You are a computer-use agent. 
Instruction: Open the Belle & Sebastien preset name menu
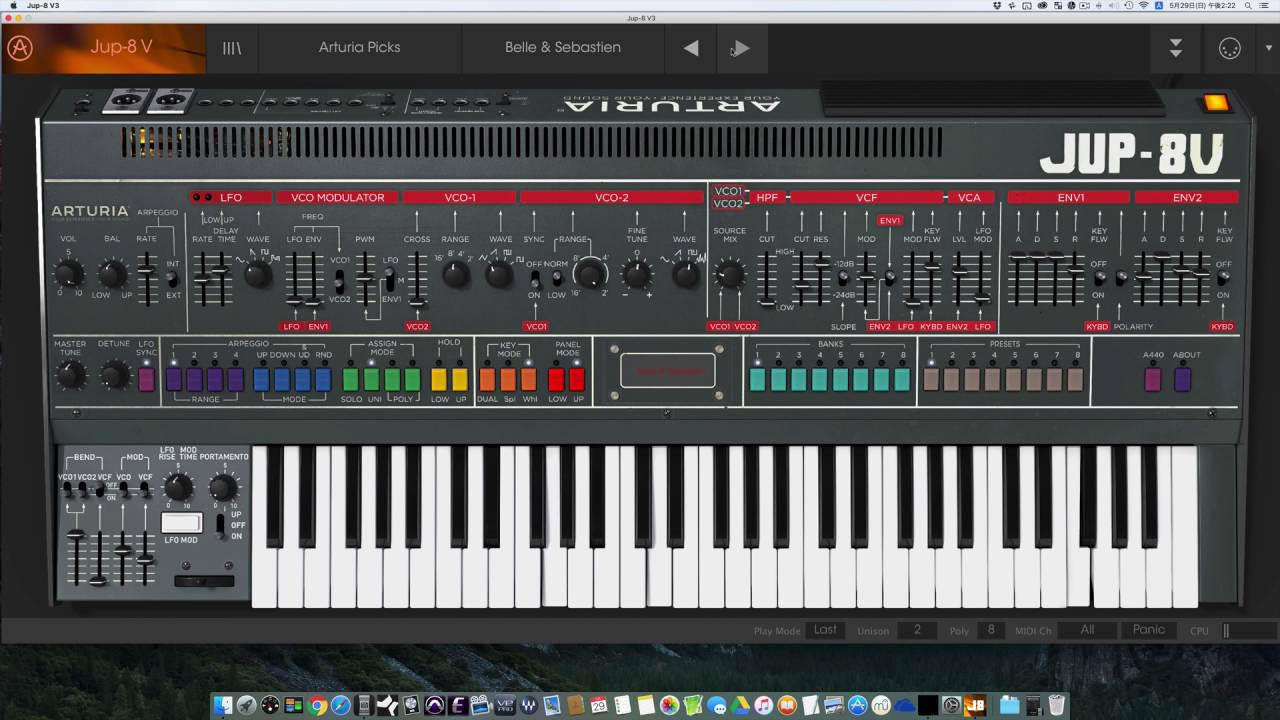(x=562, y=47)
